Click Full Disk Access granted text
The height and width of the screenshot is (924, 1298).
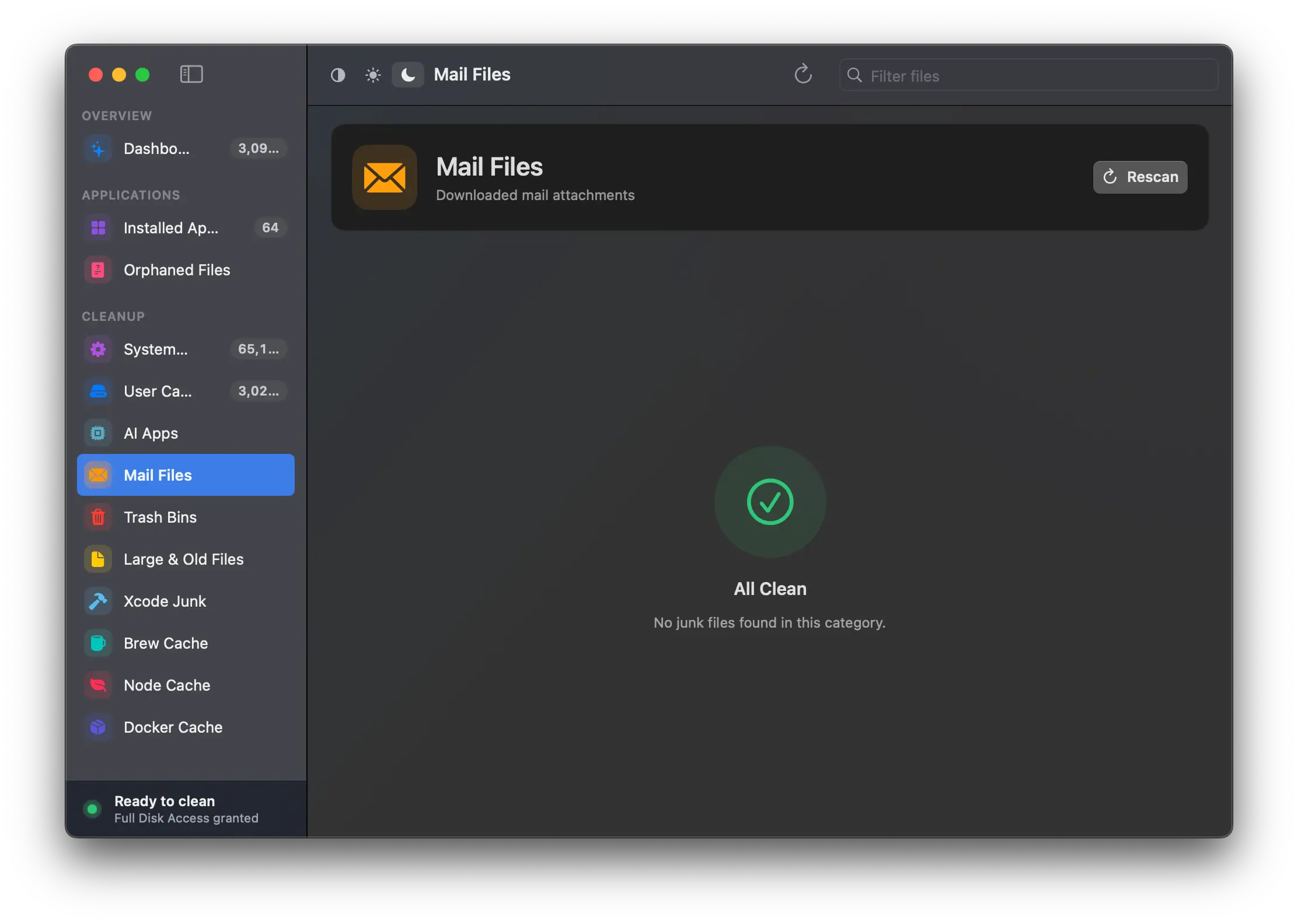point(186,818)
